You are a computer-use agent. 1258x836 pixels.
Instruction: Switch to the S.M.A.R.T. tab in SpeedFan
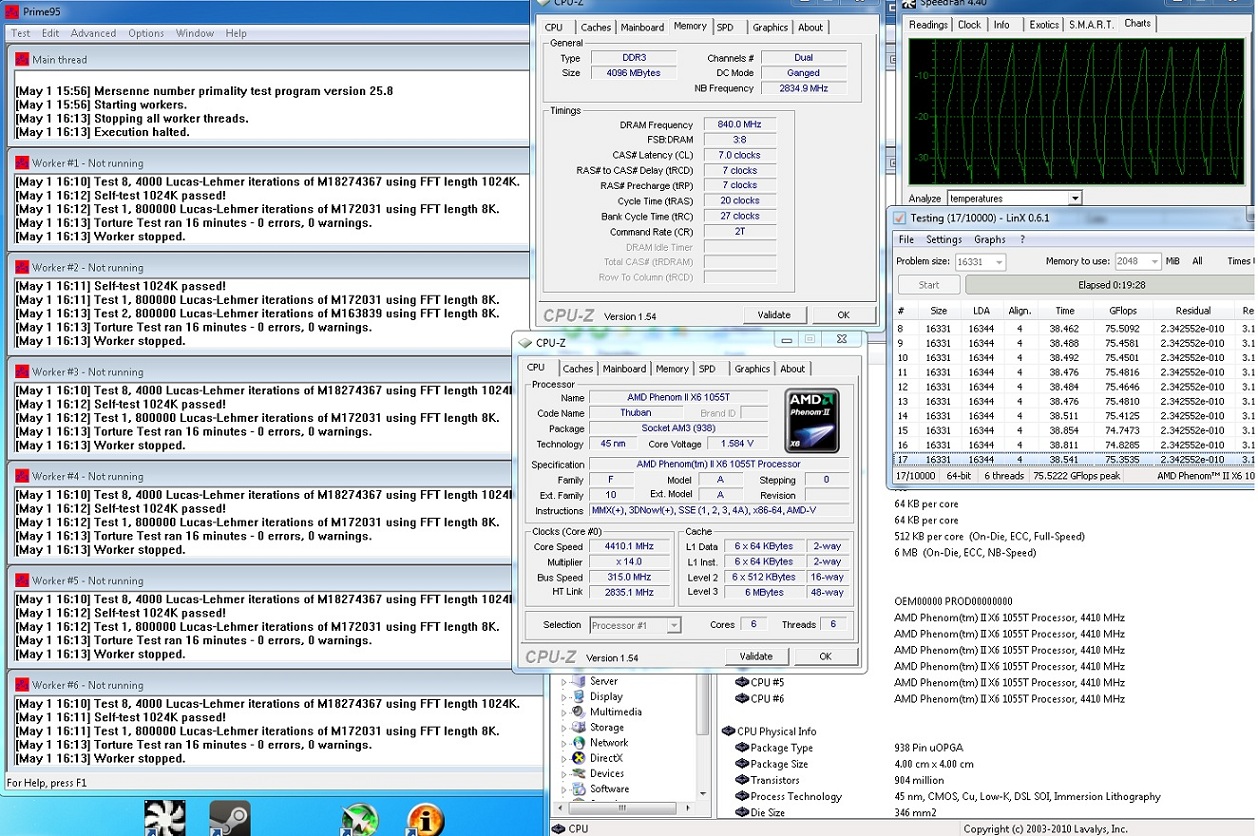click(x=1090, y=25)
